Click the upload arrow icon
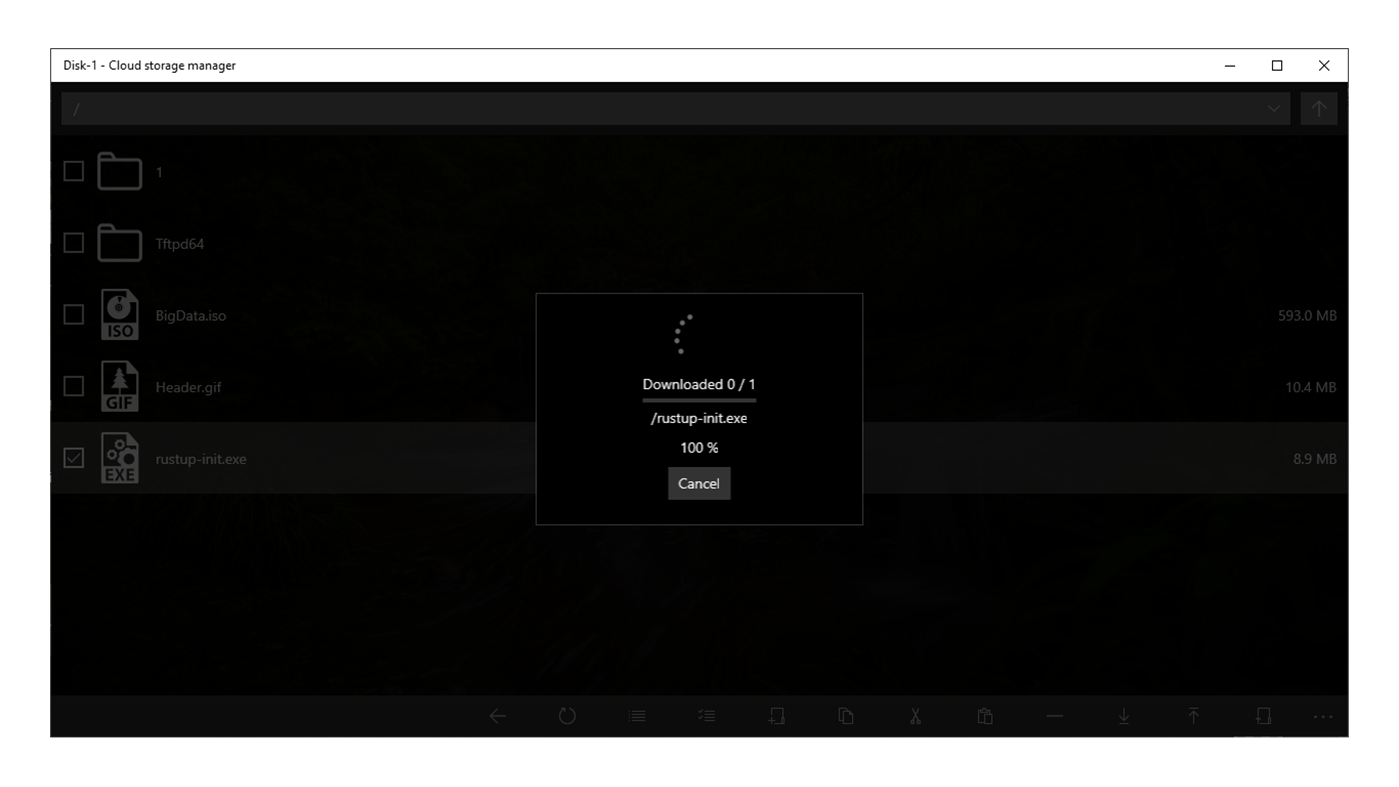The width and height of the screenshot is (1399, 787). pos(1193,716)
